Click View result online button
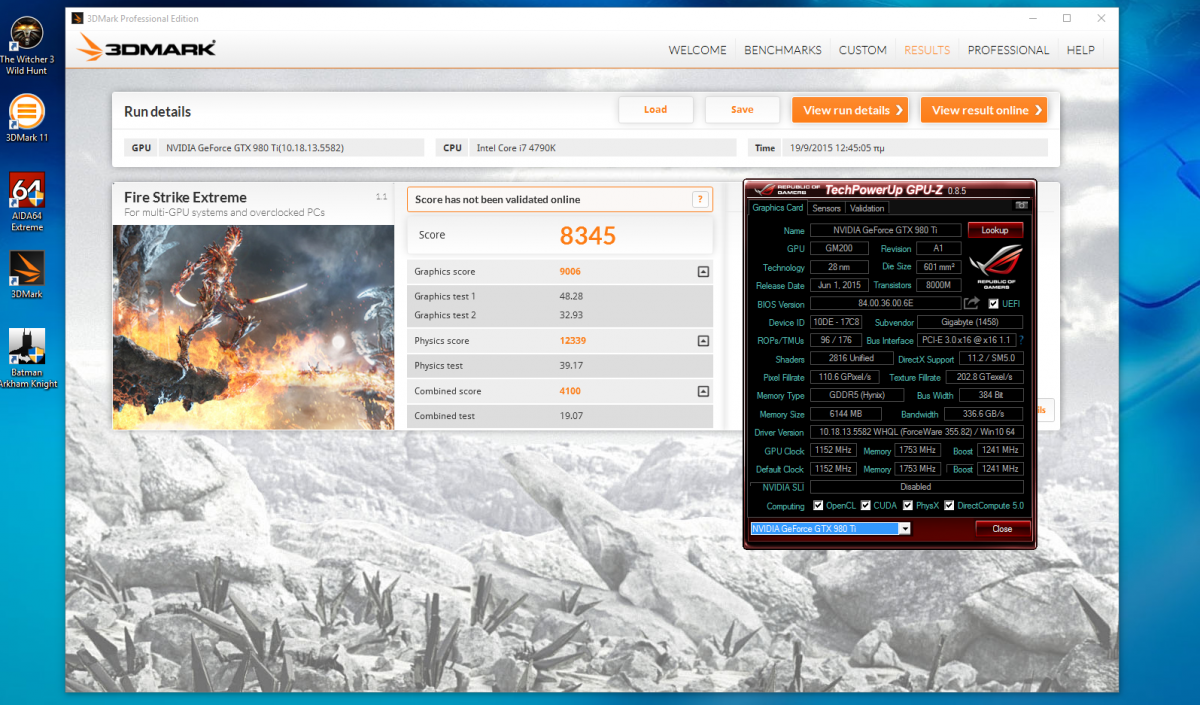This screenshot has height=705, width=1200. click(984, 110)
